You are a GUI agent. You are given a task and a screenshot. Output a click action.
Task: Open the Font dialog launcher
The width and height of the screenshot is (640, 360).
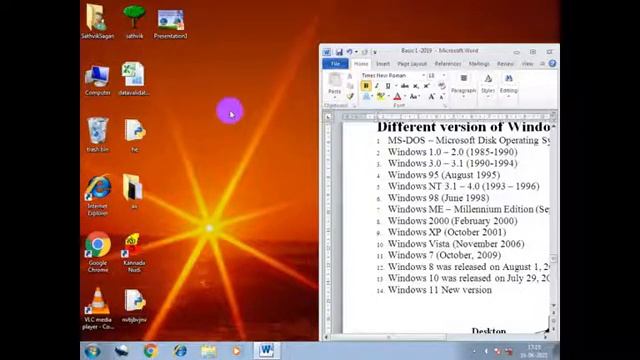pos(445,106)
